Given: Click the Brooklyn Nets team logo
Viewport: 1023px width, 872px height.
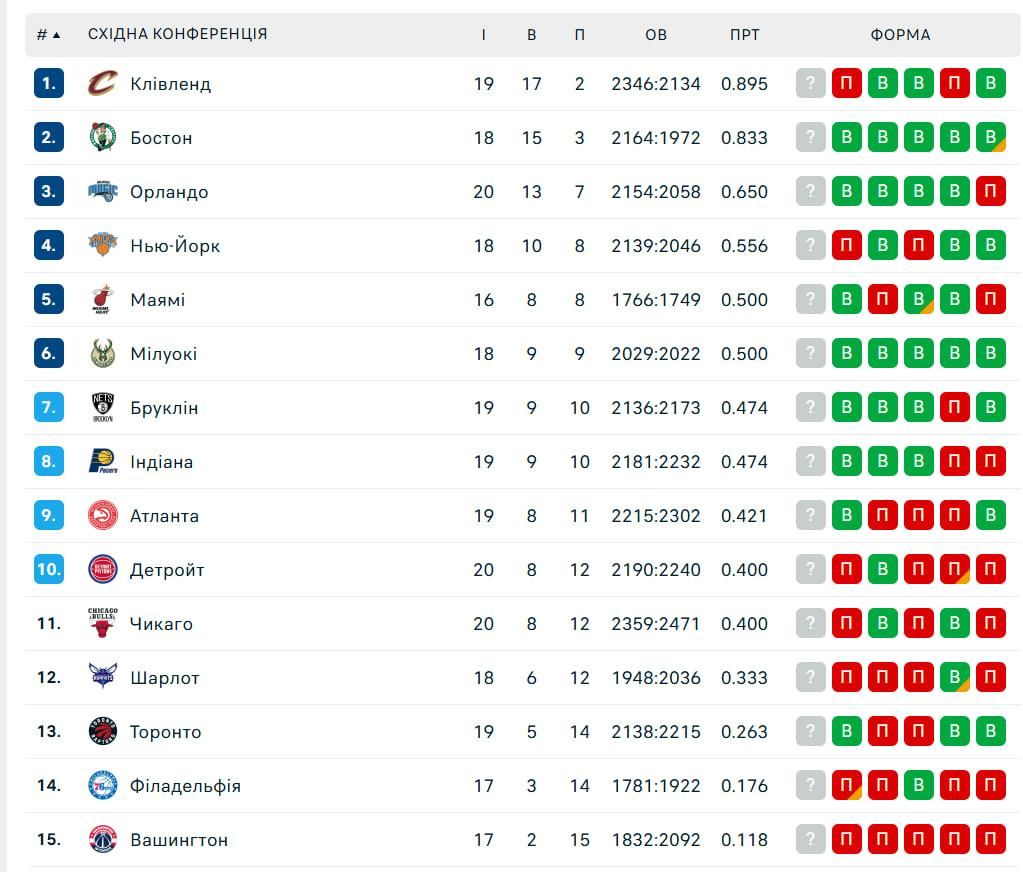Looking at the screenshot, I should pyautogui.click(x=102, y=407).
